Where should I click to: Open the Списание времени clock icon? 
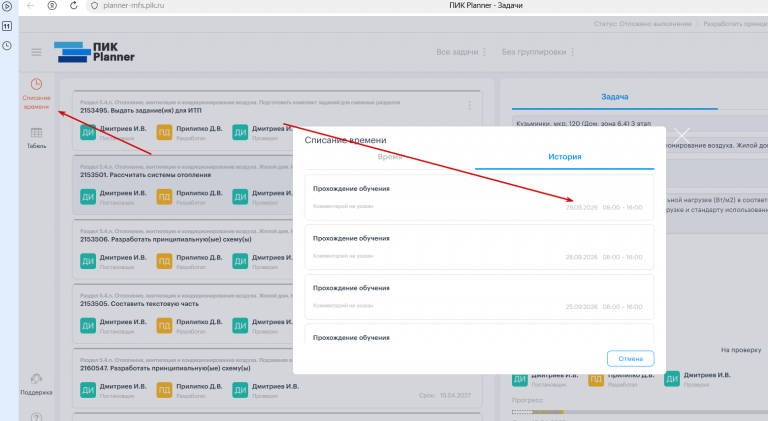36,84
